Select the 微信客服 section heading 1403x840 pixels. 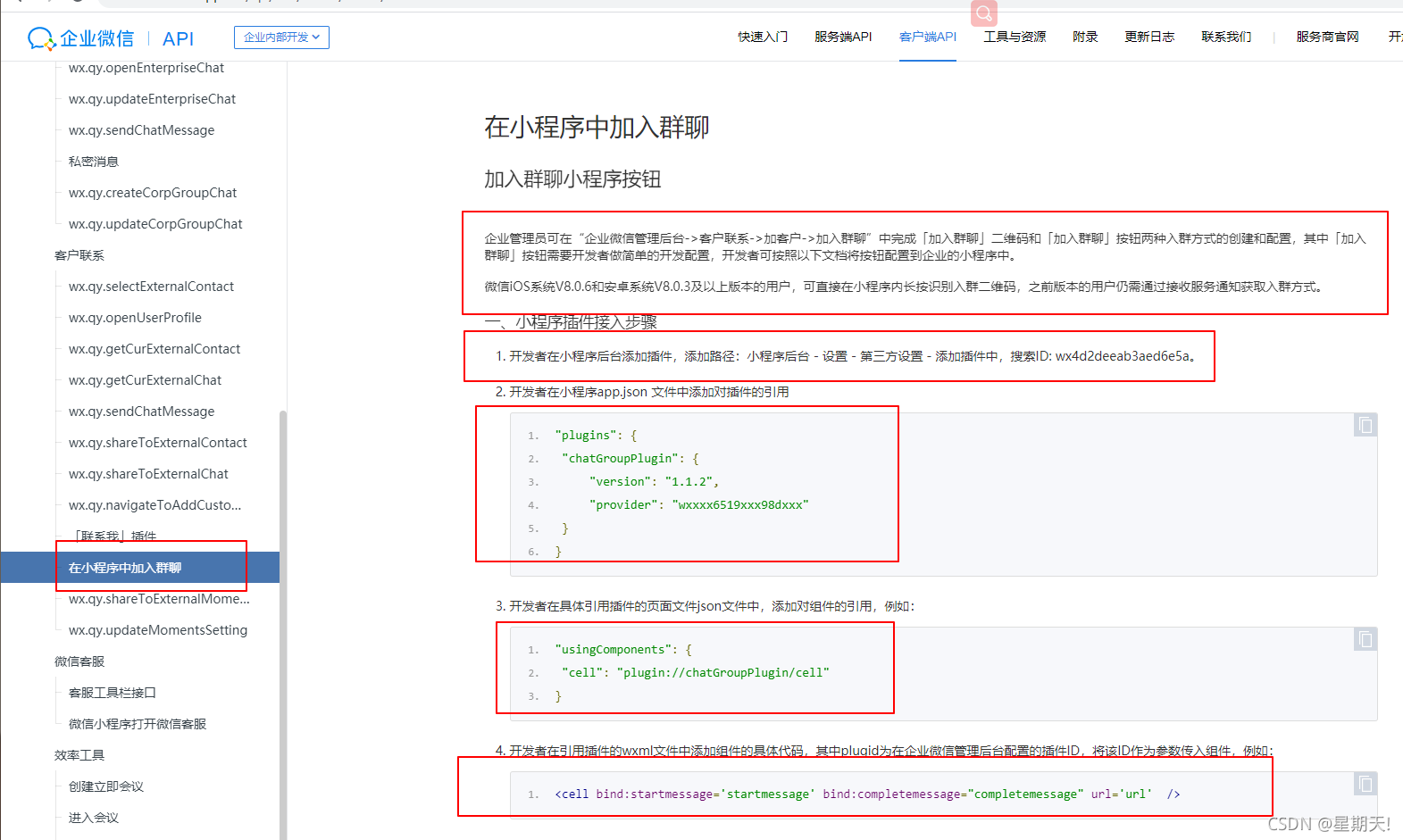click(79, 661)
